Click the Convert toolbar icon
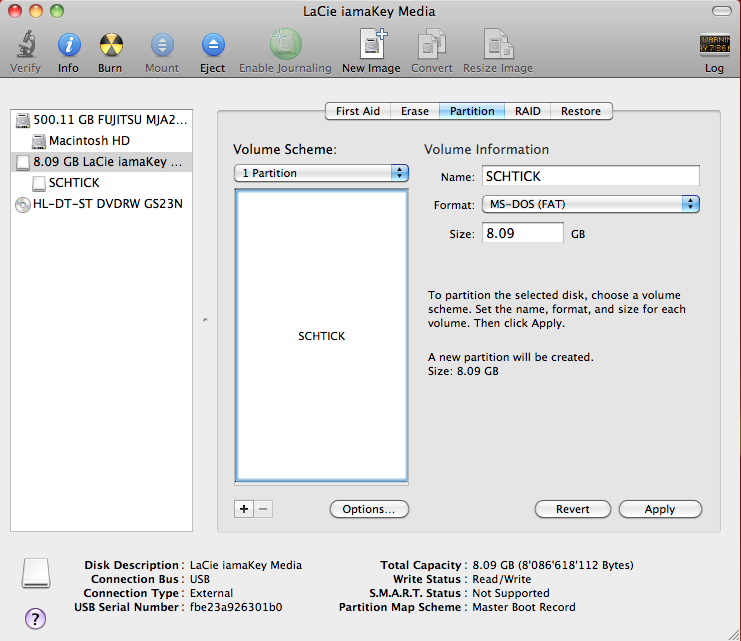Screen dimensions: 741x641 click(x=432, y=46)
